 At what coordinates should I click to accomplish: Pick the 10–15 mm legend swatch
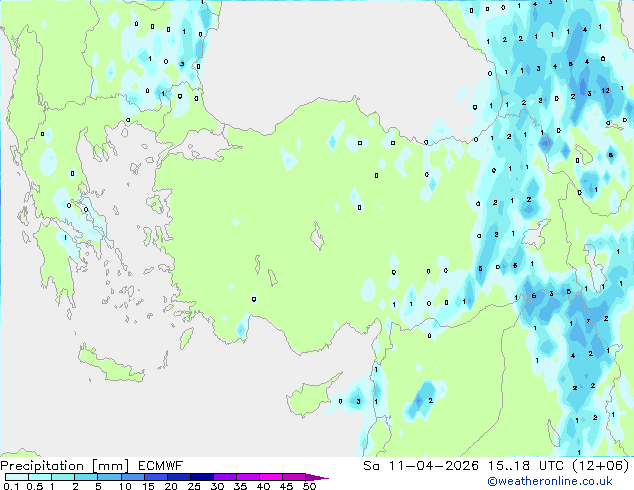(x=132, y=477)
